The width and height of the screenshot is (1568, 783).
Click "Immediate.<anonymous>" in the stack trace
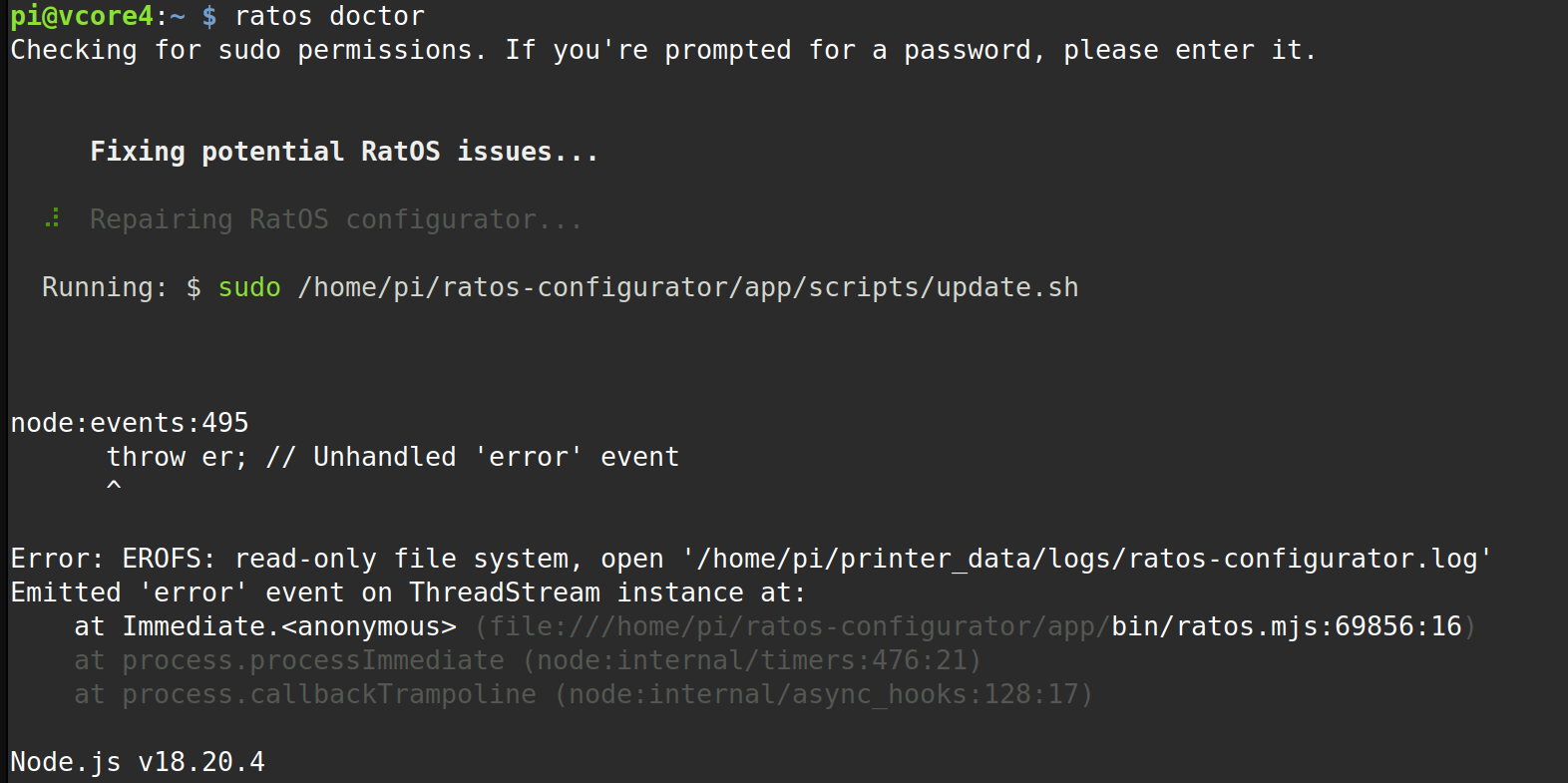[289, 626]
